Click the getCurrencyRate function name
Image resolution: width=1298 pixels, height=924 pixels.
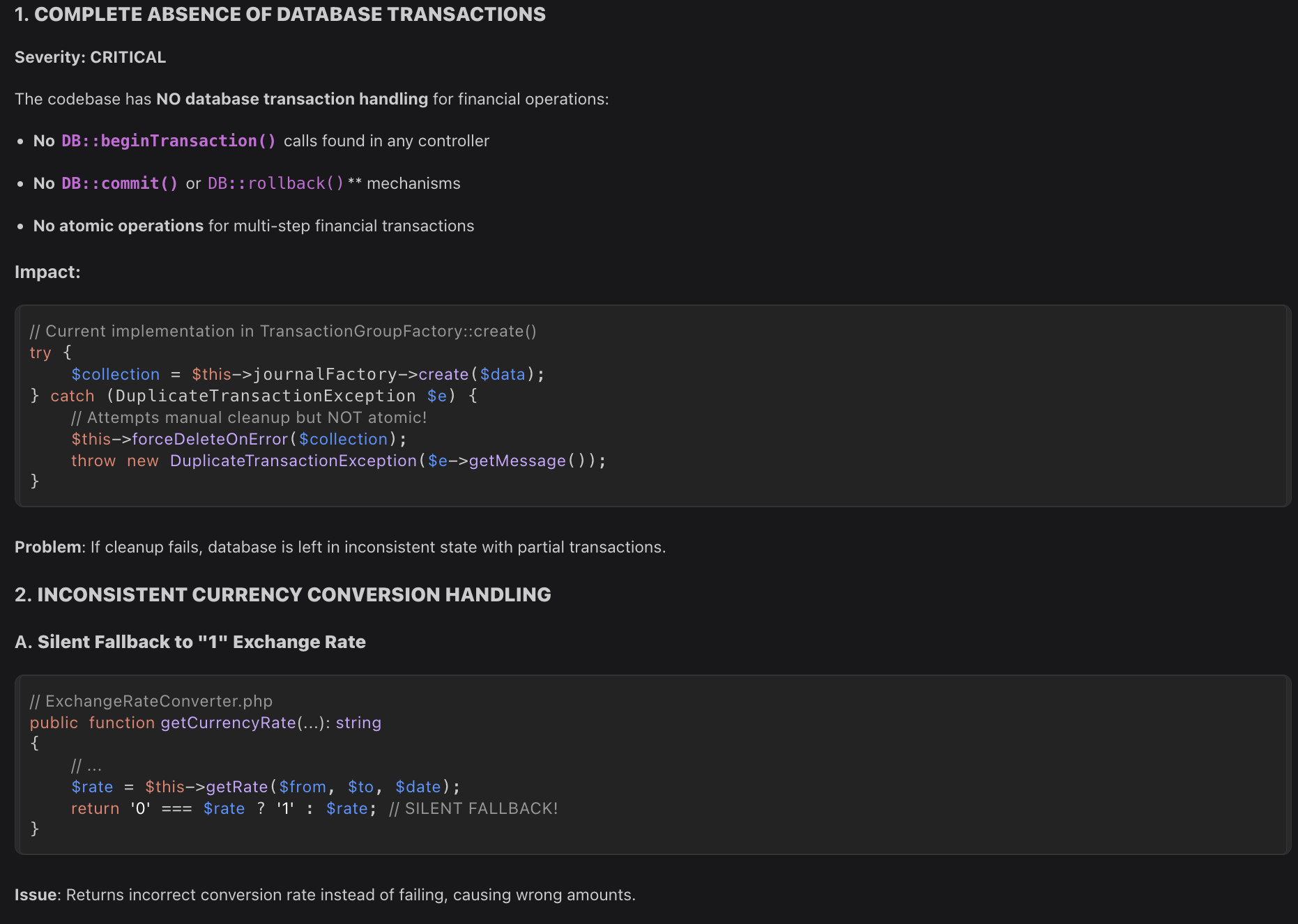coord(228,723)
